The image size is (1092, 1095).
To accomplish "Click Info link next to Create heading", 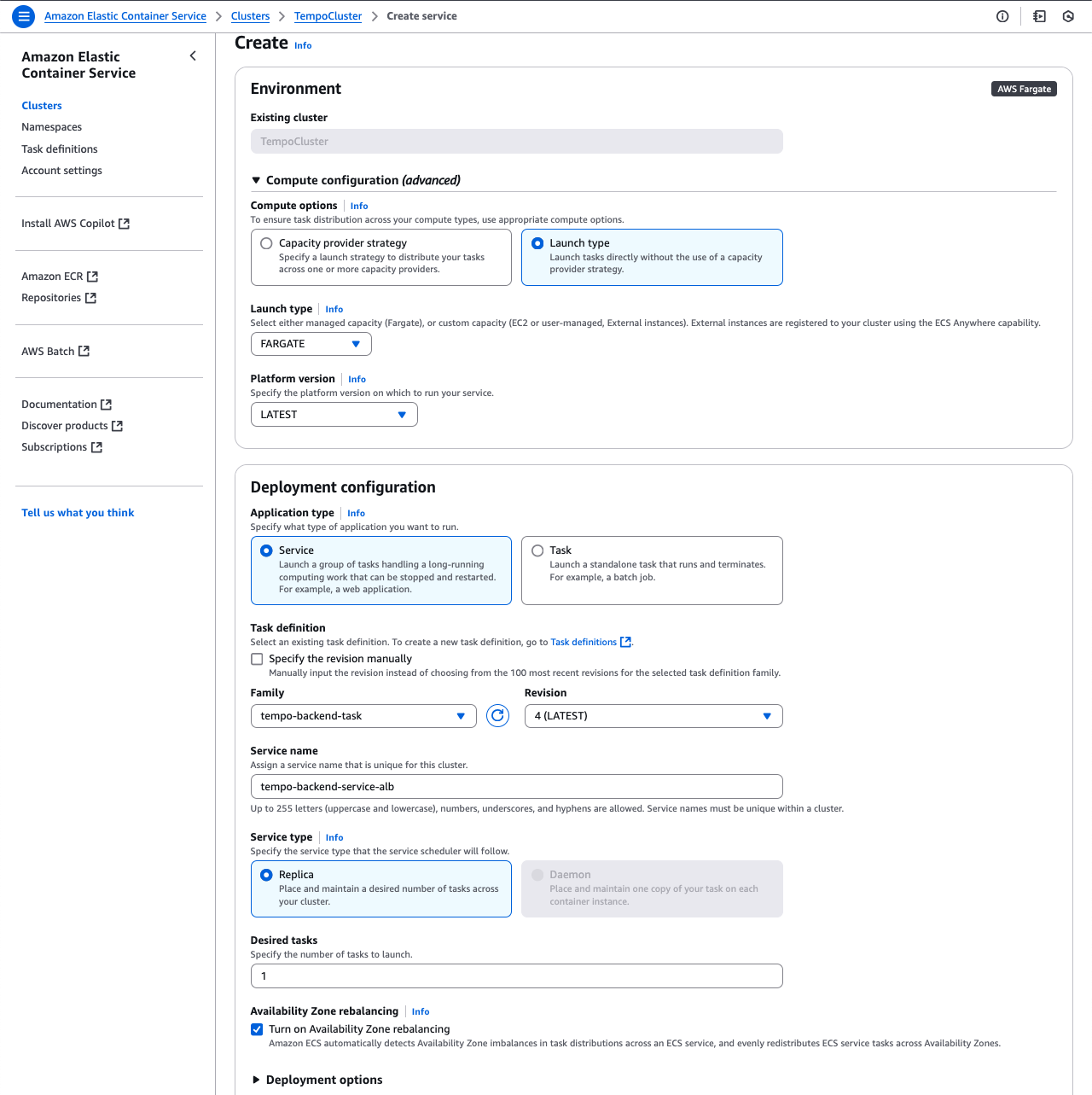I will [x=303, y=45].
